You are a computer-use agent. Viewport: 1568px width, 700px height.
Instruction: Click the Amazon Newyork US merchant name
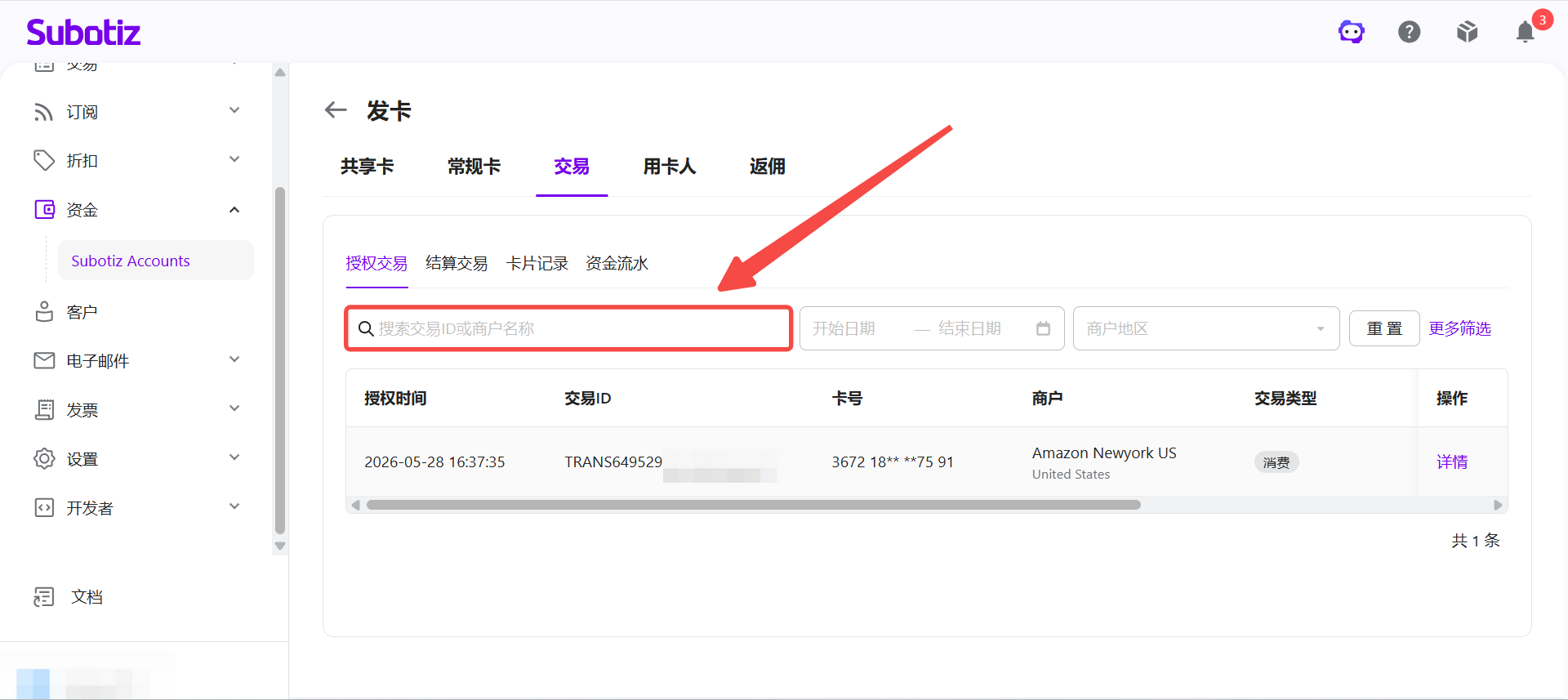click(1104, 453)
